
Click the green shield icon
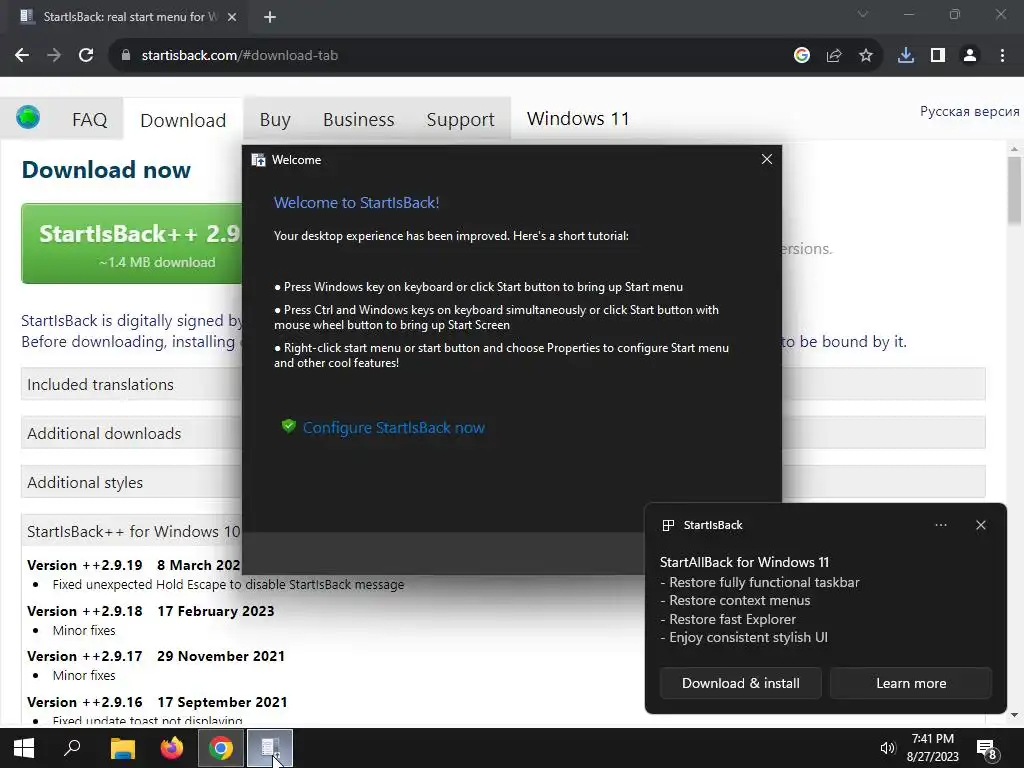pyautogui.click(x=288, y=426)
